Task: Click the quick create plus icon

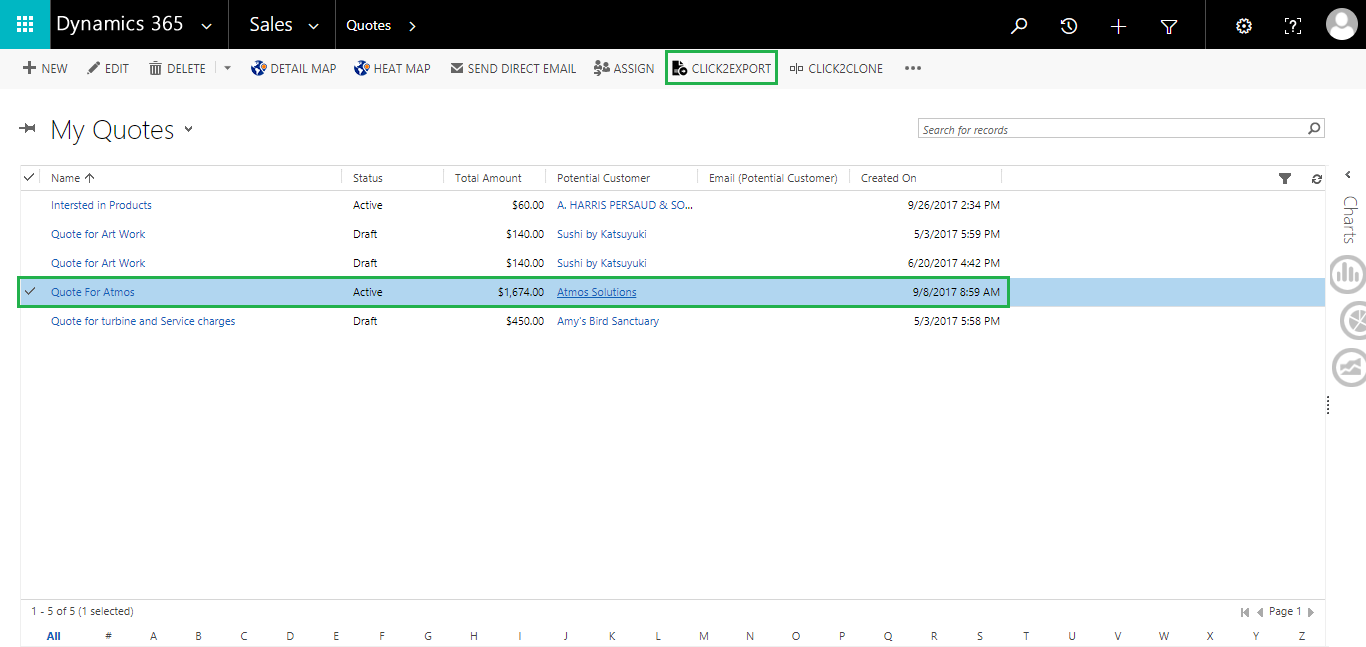Action: (x=1119, y=26)
